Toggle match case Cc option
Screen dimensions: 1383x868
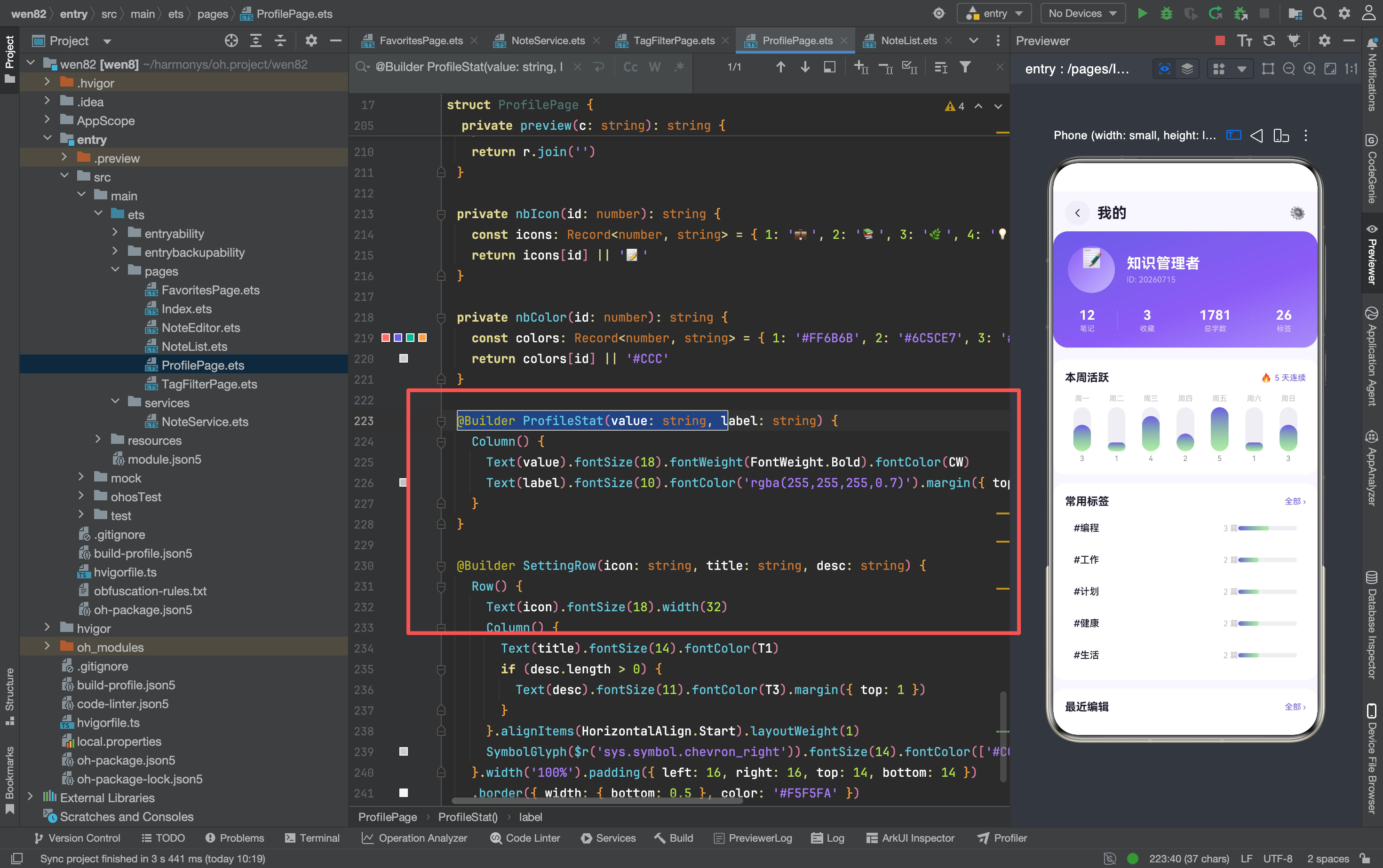[630, 67]
